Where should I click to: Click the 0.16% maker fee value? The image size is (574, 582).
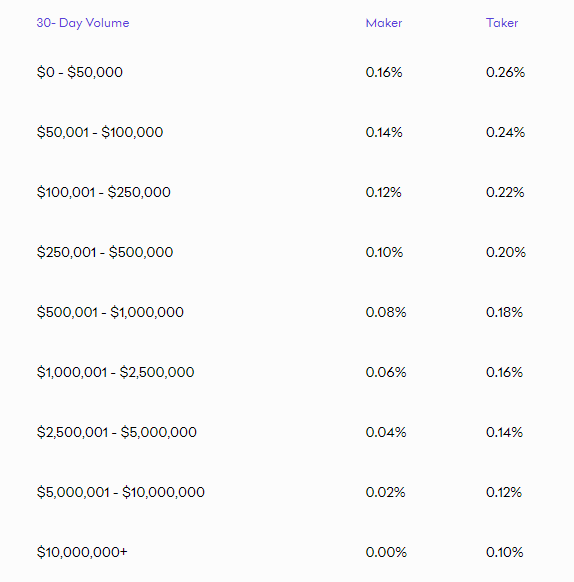(x=384, y=72)
